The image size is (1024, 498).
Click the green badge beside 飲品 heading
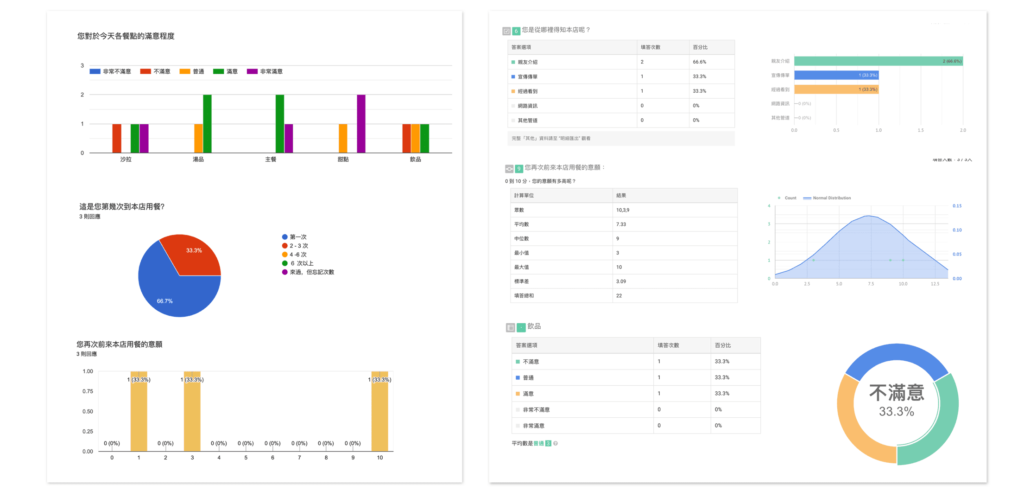pos(521,326)
